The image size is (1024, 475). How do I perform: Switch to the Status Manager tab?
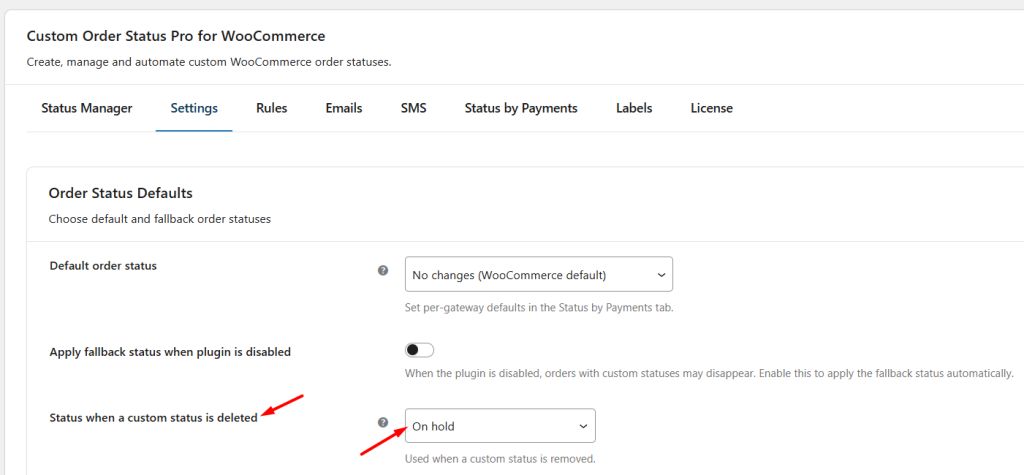click(x=87, y=108)
